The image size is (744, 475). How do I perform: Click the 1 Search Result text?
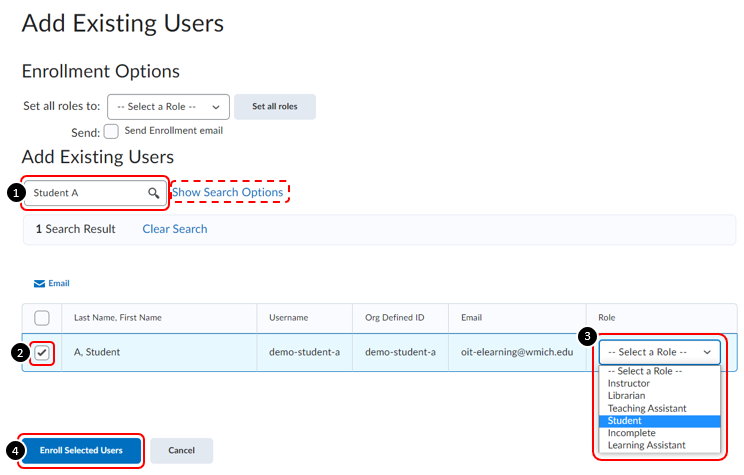pyautogui.click(x=75, y=229)
